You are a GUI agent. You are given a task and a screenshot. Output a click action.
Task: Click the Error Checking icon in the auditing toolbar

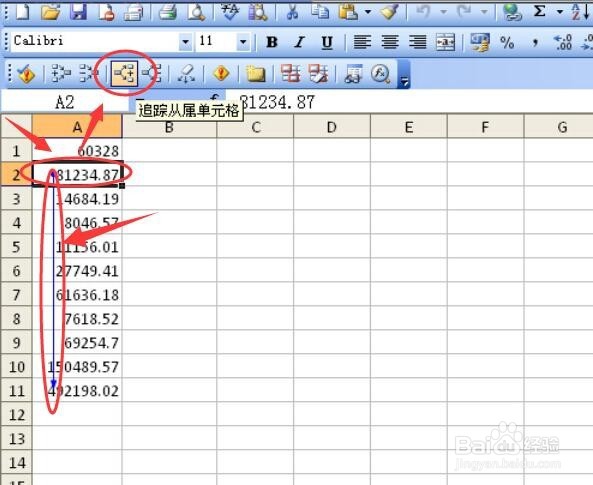(x=26, y=73)
